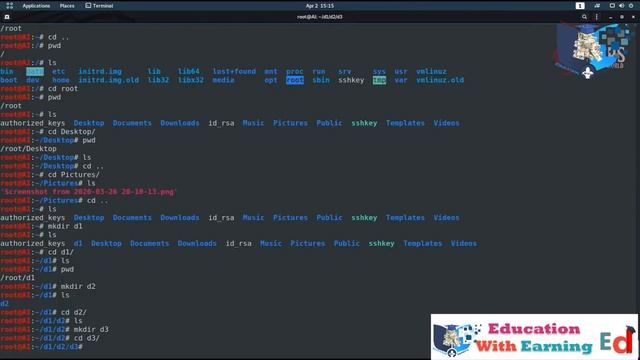Click the 'mkdir d2' command line

tap(48, 287)
